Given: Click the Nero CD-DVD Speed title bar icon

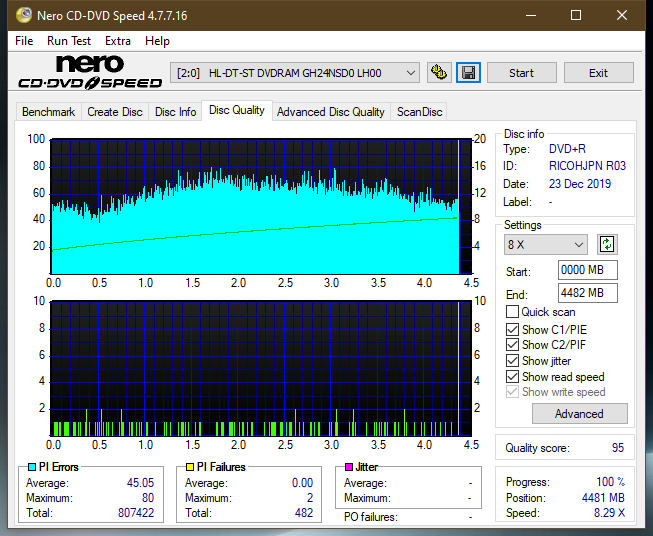Looking at the screenshot, I should click(24, 15).
